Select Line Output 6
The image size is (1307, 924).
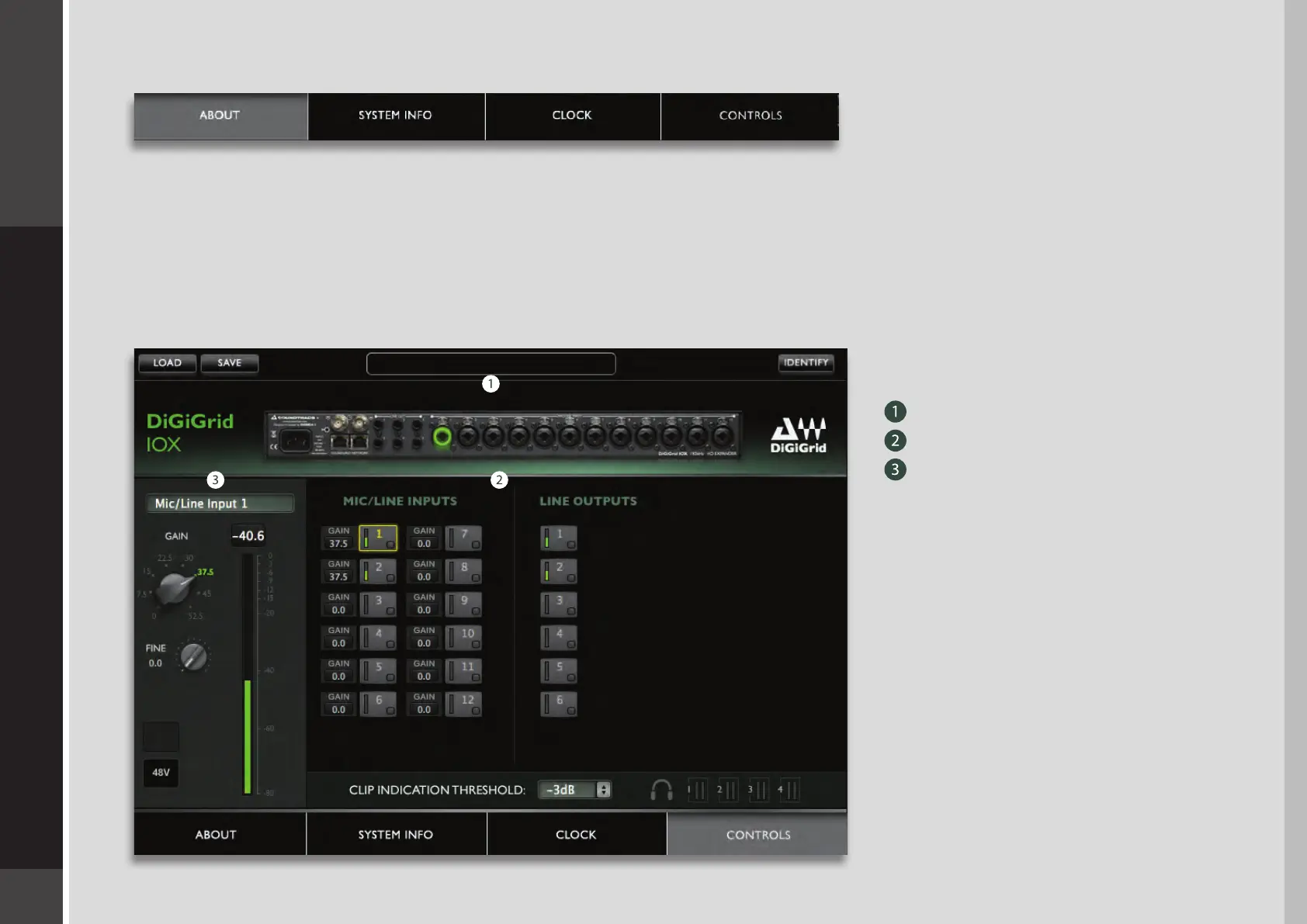coord(559,704)
